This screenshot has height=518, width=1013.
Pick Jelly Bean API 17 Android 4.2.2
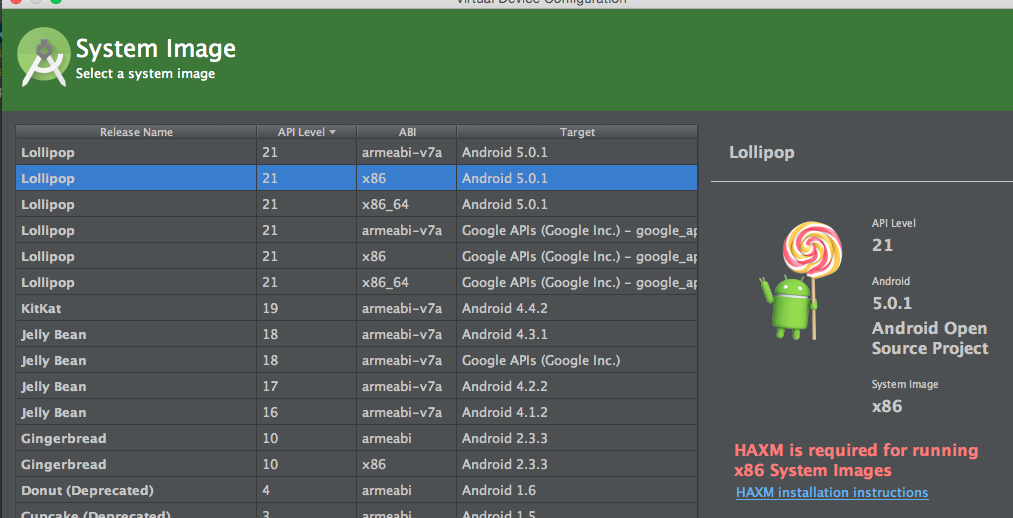point(357,386)
